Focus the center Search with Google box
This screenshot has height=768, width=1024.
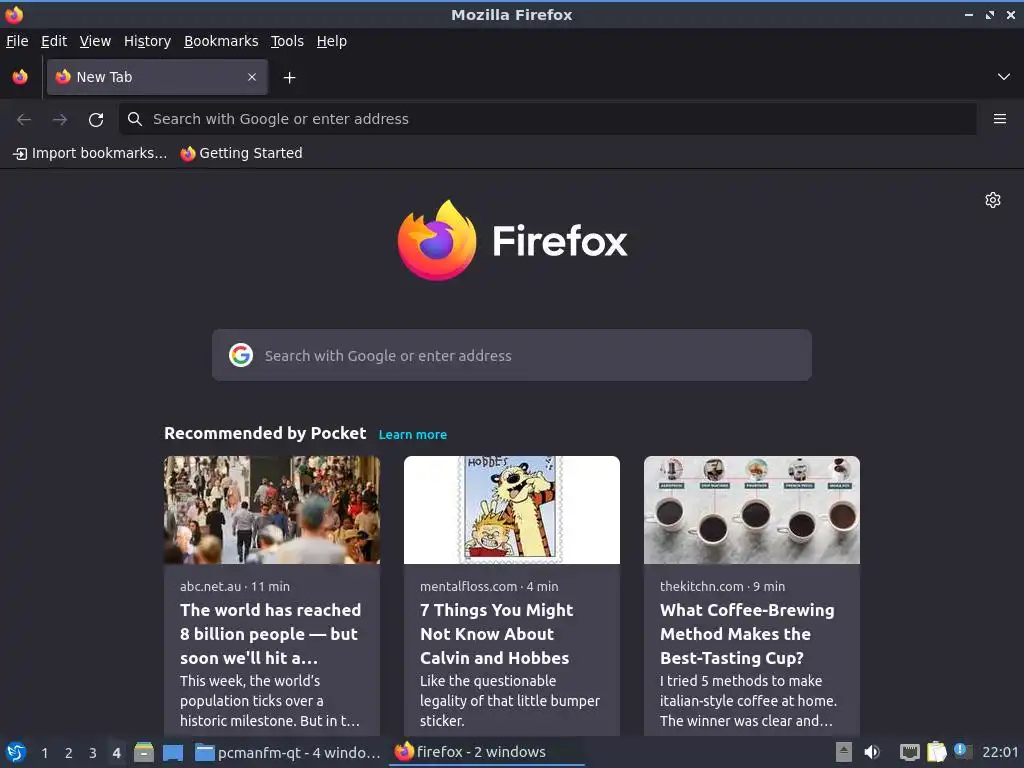(x=512, y=355)
